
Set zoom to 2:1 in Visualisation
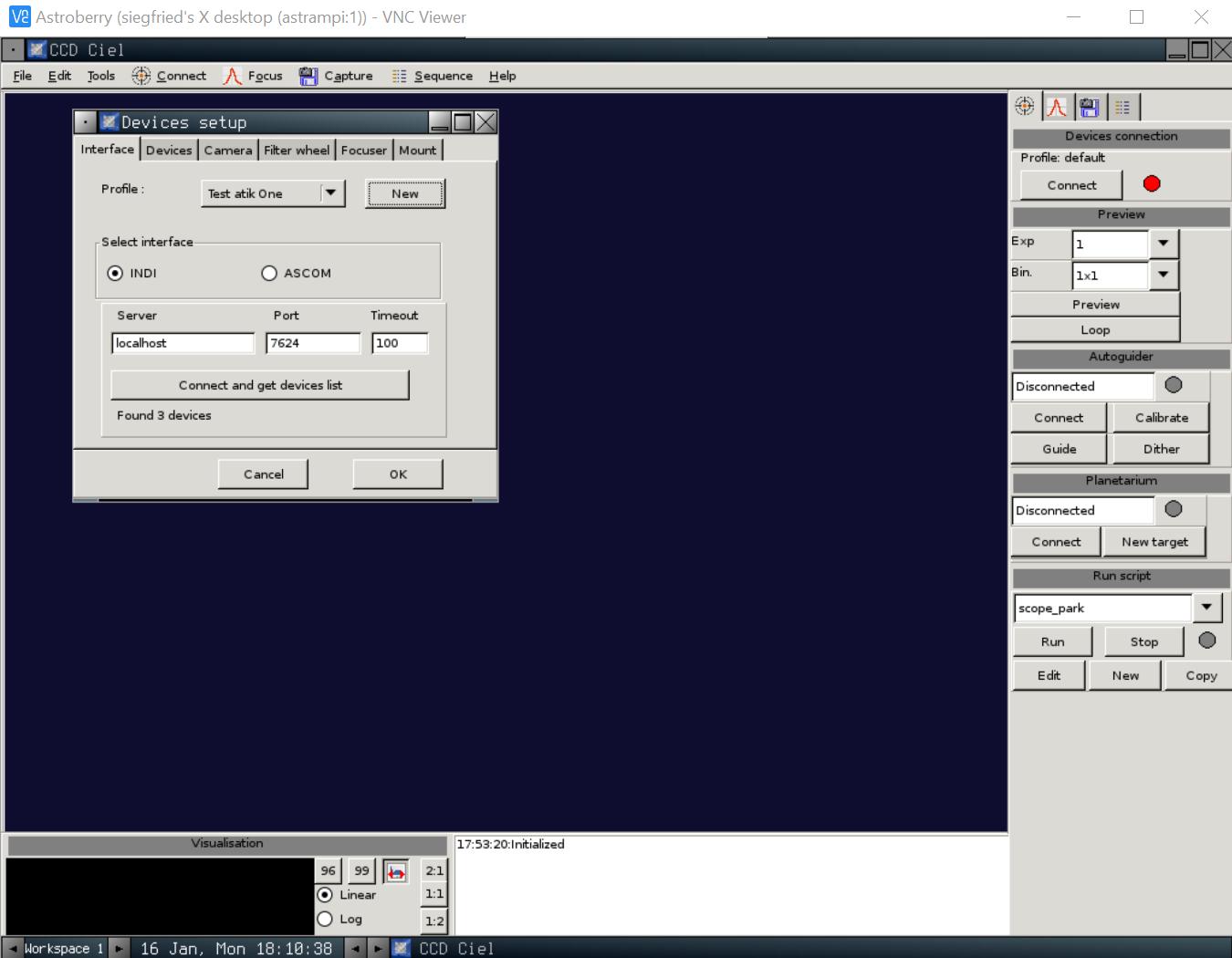[x=434, y=871]
